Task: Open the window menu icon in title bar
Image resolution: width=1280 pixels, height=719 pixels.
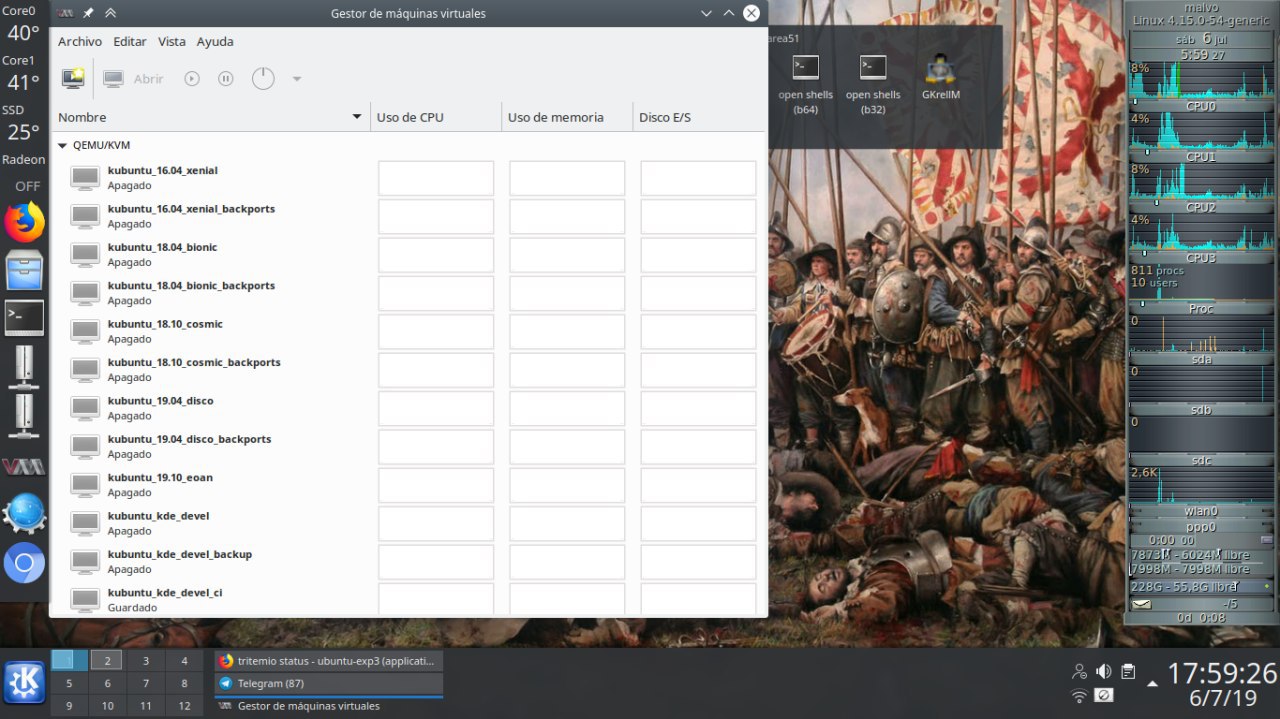Action: 66,13
